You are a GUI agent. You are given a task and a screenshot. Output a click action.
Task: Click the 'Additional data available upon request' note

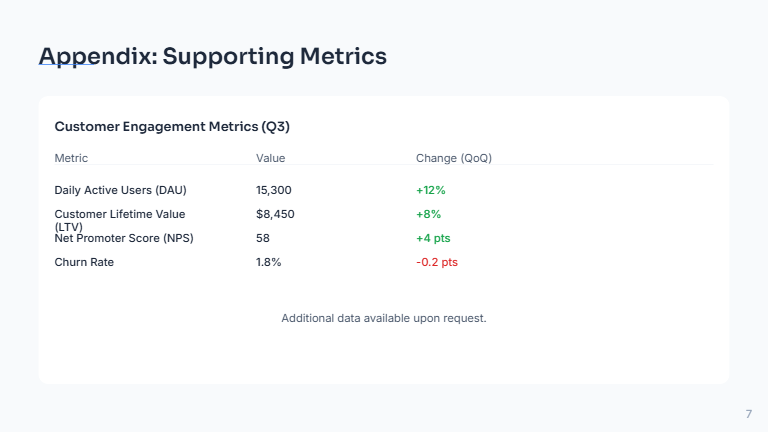pyautogui.click(x=383, y=318)
